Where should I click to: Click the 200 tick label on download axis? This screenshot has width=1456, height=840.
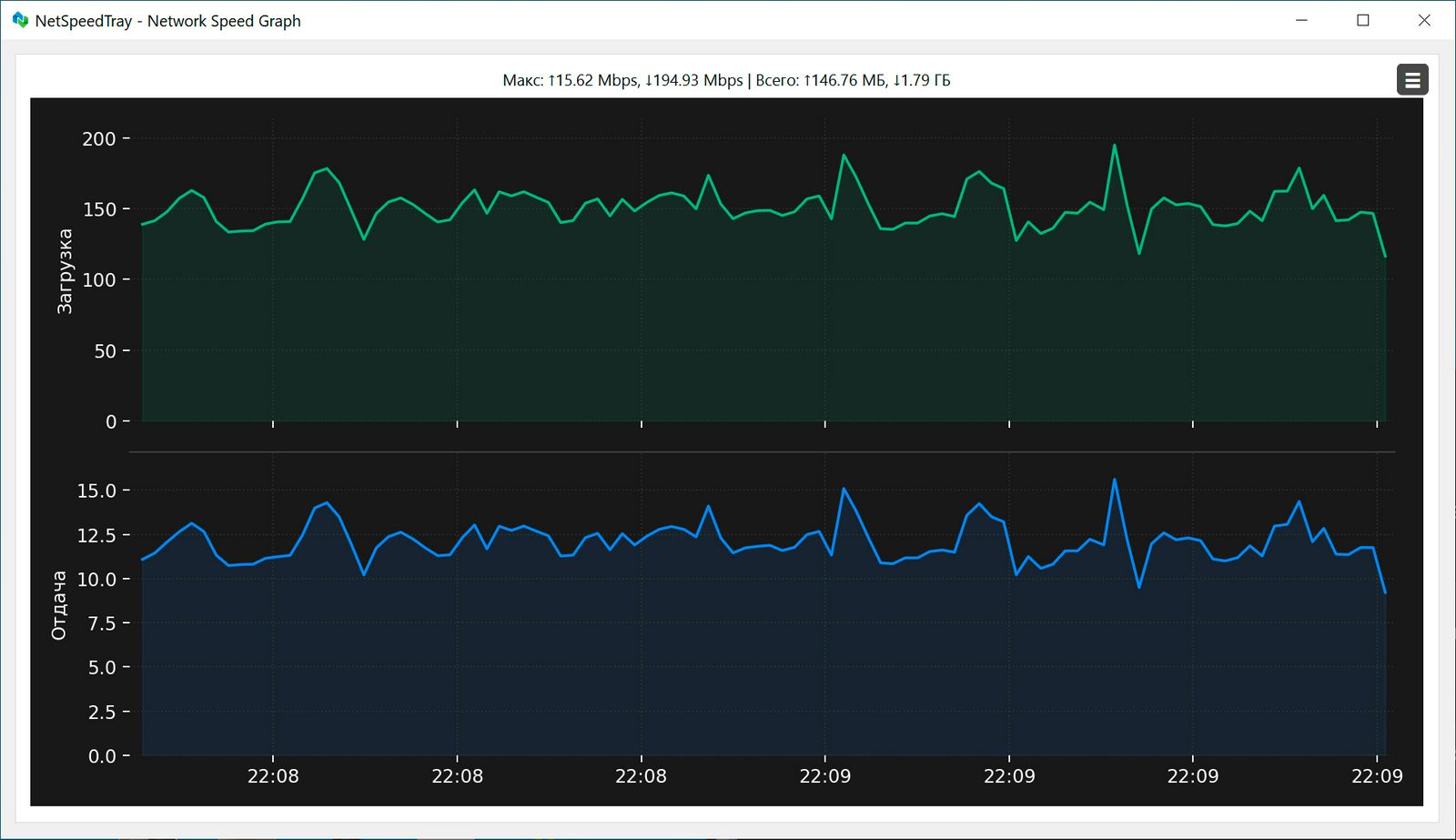pos(99,139)
